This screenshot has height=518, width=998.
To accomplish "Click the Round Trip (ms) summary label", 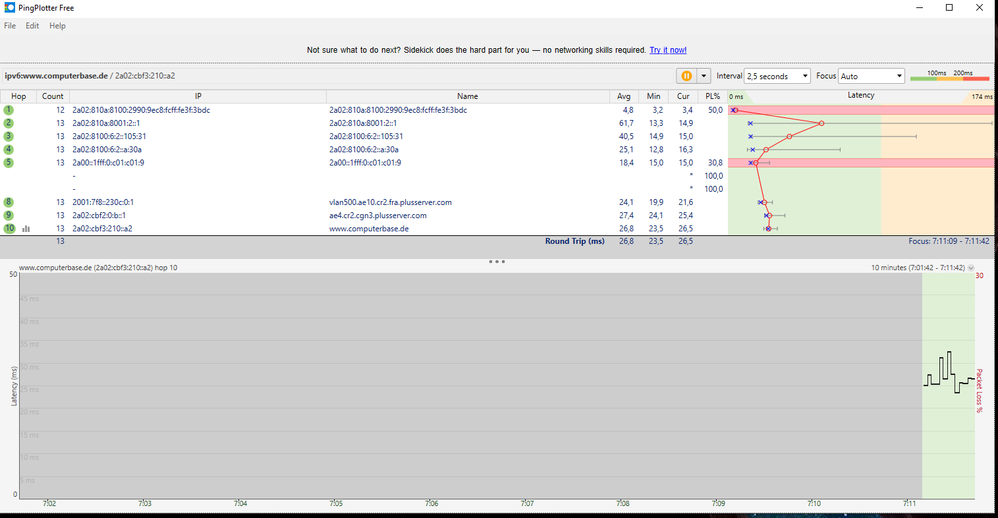I will 574,241.
